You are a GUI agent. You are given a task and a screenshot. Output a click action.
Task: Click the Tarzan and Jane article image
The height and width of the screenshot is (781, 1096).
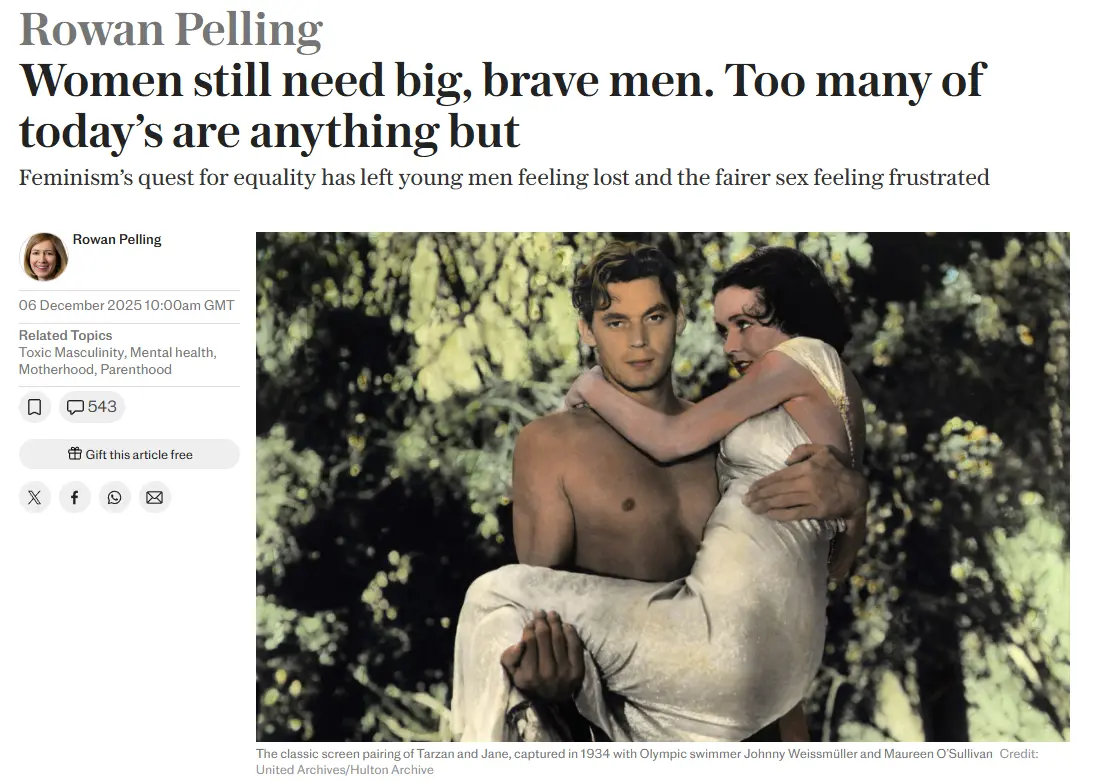[663, 487]
